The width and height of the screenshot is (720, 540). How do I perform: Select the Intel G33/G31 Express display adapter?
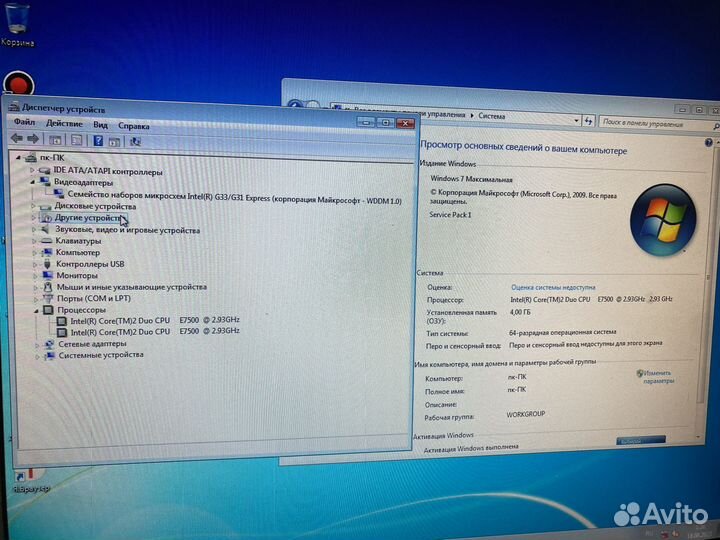(235, 198)
